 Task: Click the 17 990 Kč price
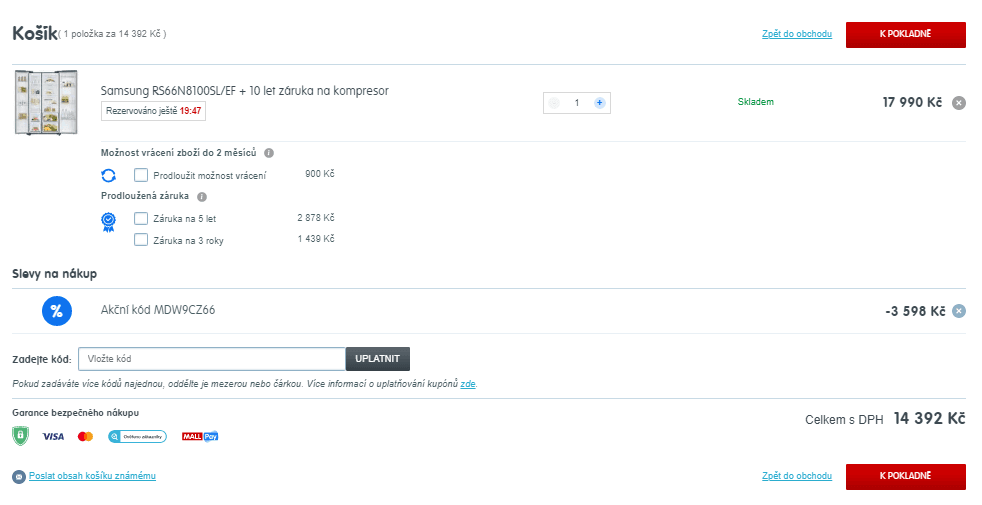(x=912, y=102)
